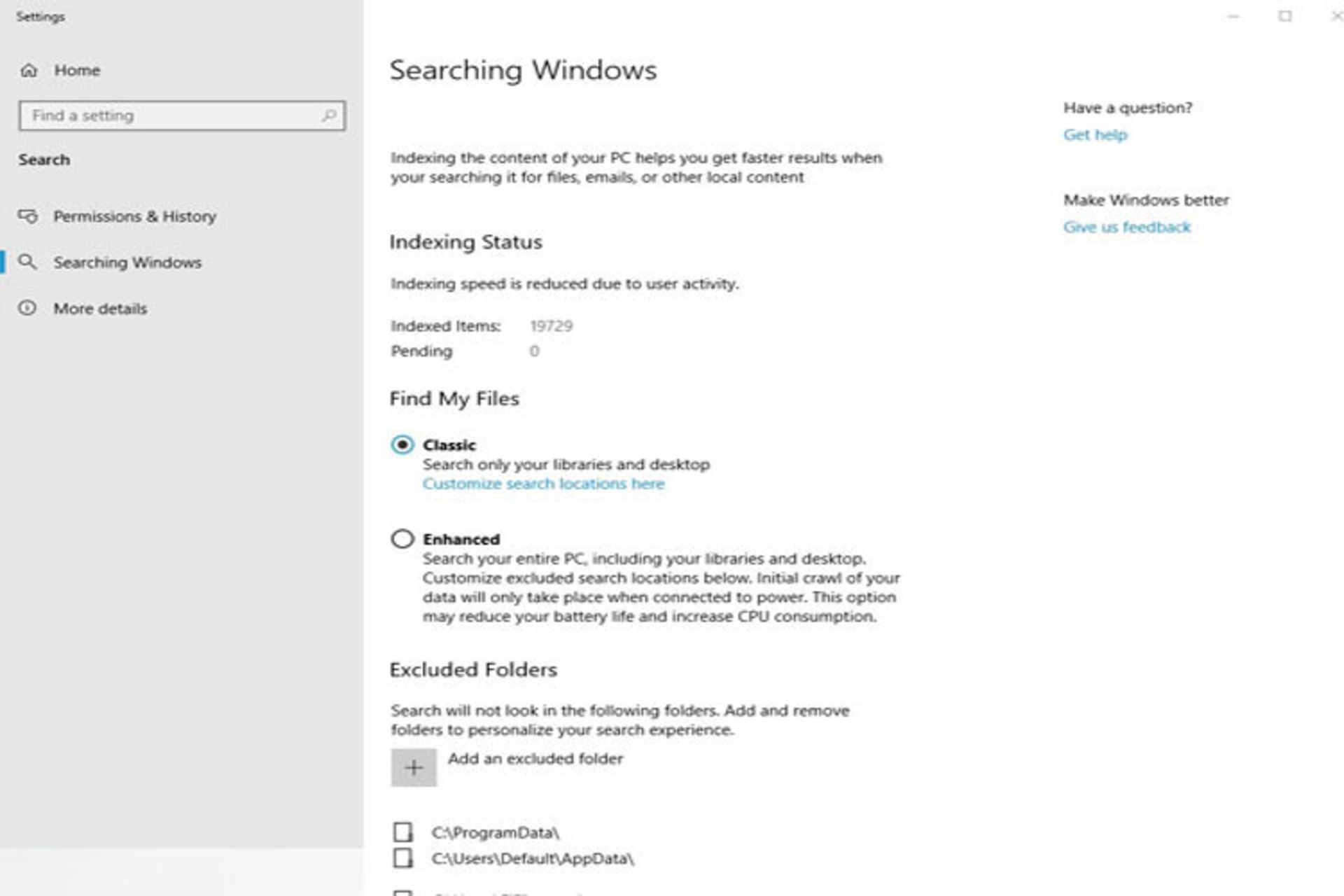Screen dimensions: 1344x896
Task: Switch to Permissions & History page
Action: [135, 216]
